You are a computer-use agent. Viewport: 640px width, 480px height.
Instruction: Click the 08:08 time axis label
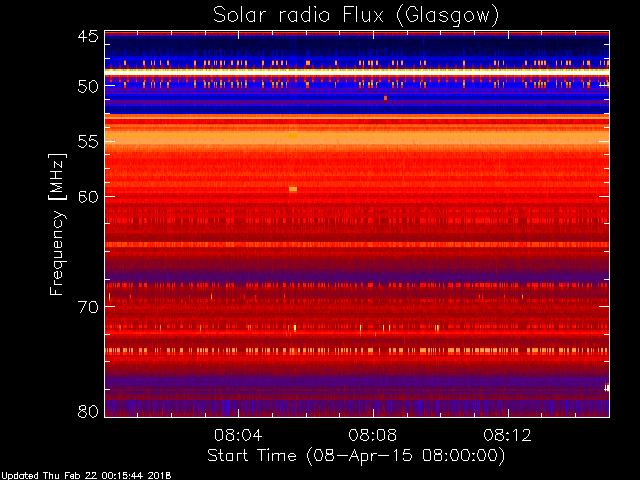[x=373, y=435]
